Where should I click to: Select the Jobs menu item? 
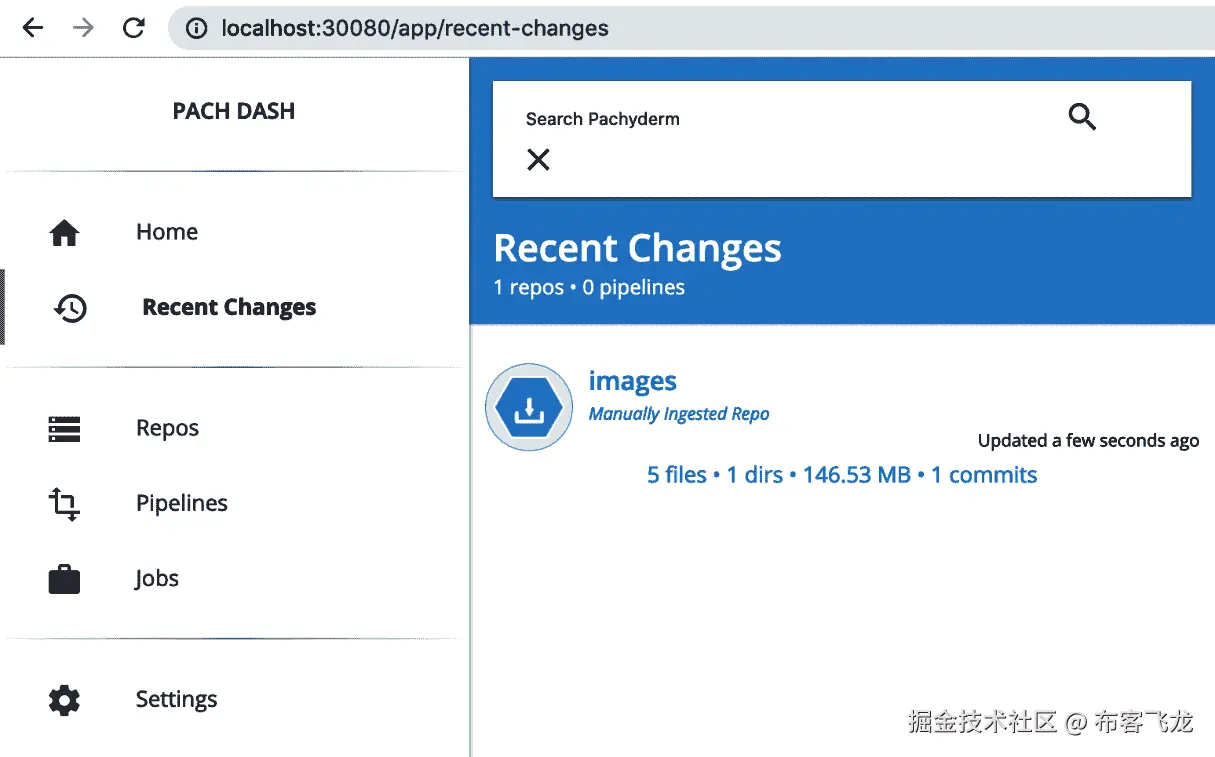point(157,579)
